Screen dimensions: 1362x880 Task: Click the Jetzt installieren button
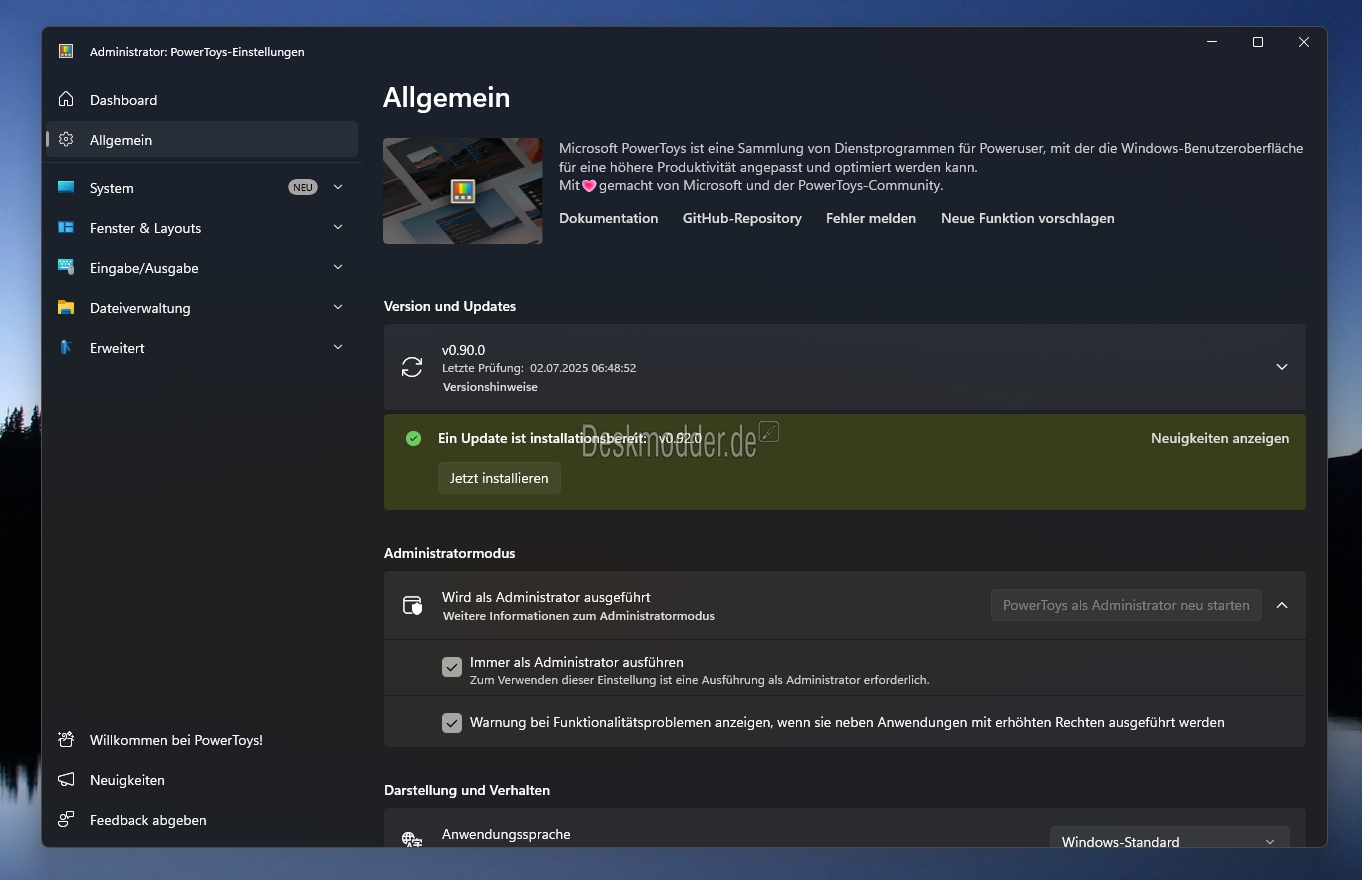tap(499, 478)
